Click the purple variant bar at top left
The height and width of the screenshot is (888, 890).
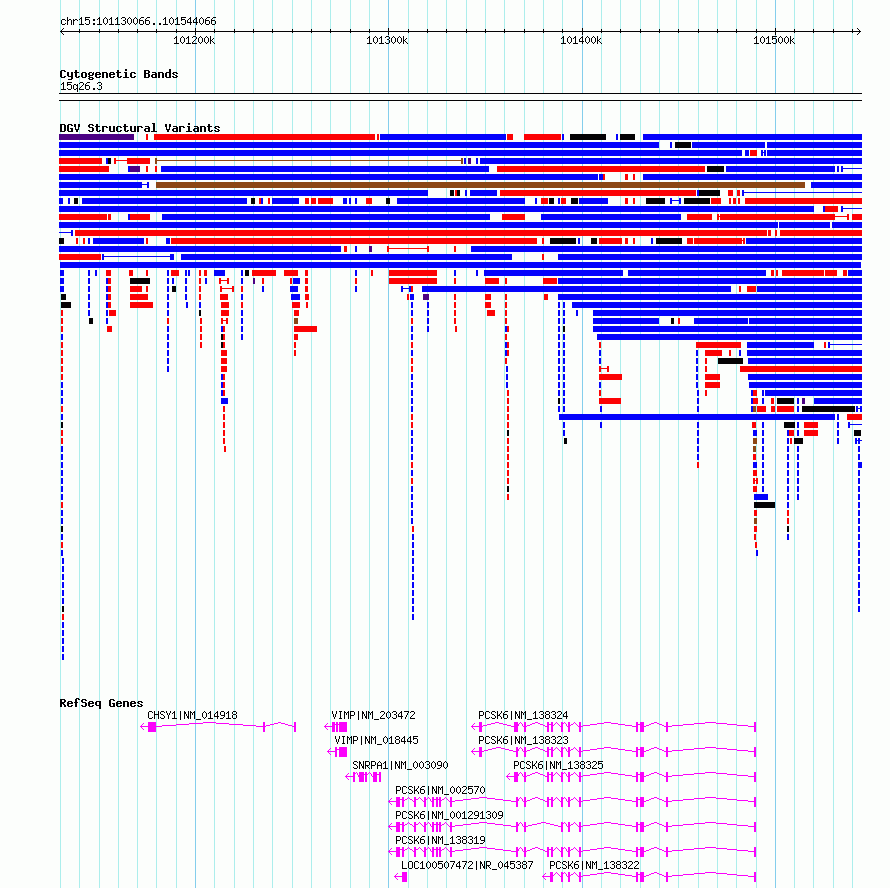click(96, 137)
